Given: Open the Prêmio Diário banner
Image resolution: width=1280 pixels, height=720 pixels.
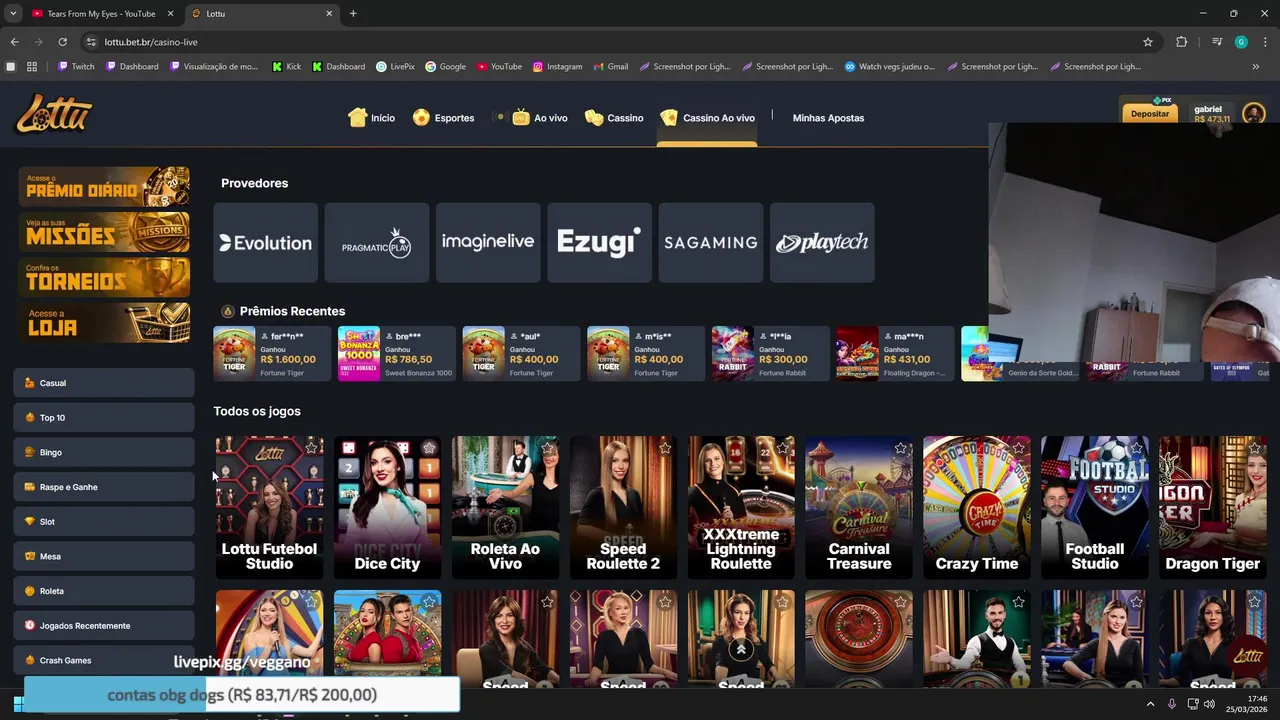Looking at the screenshot, I should (x=104, y=187).
